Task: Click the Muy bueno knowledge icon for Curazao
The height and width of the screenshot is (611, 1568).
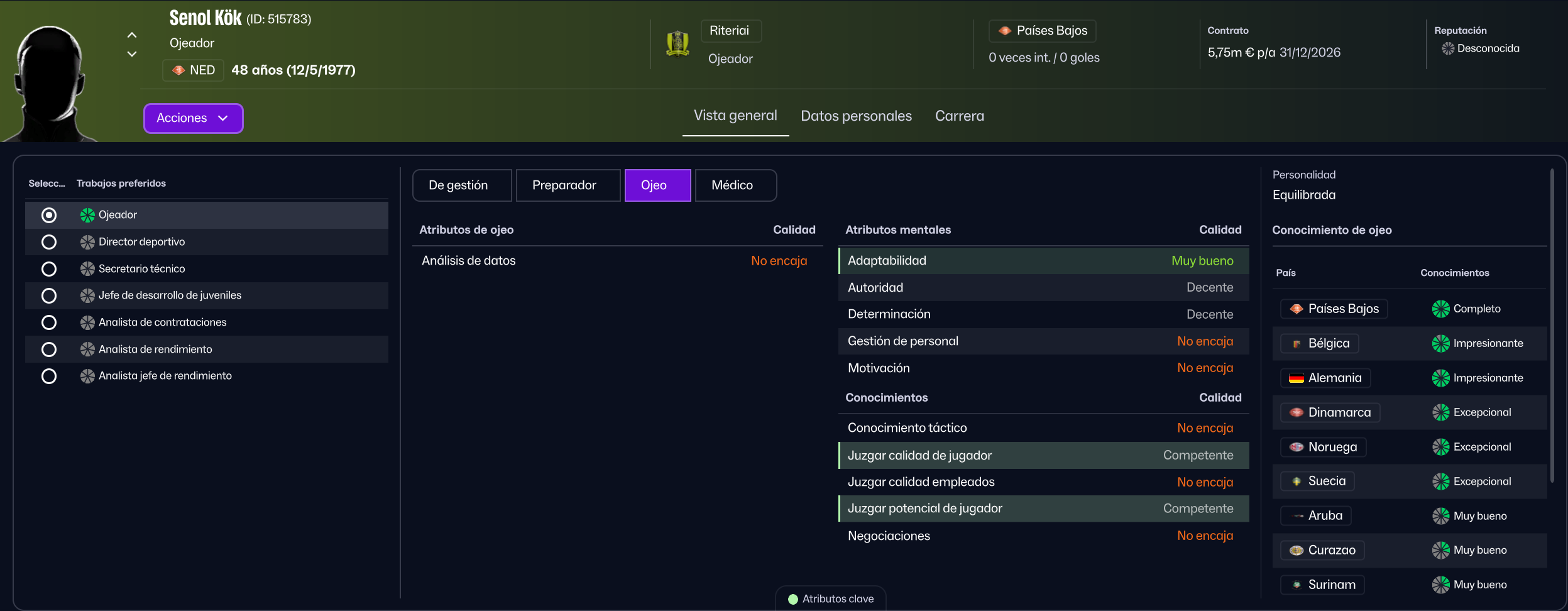Action: click(x=1441, y=550)
